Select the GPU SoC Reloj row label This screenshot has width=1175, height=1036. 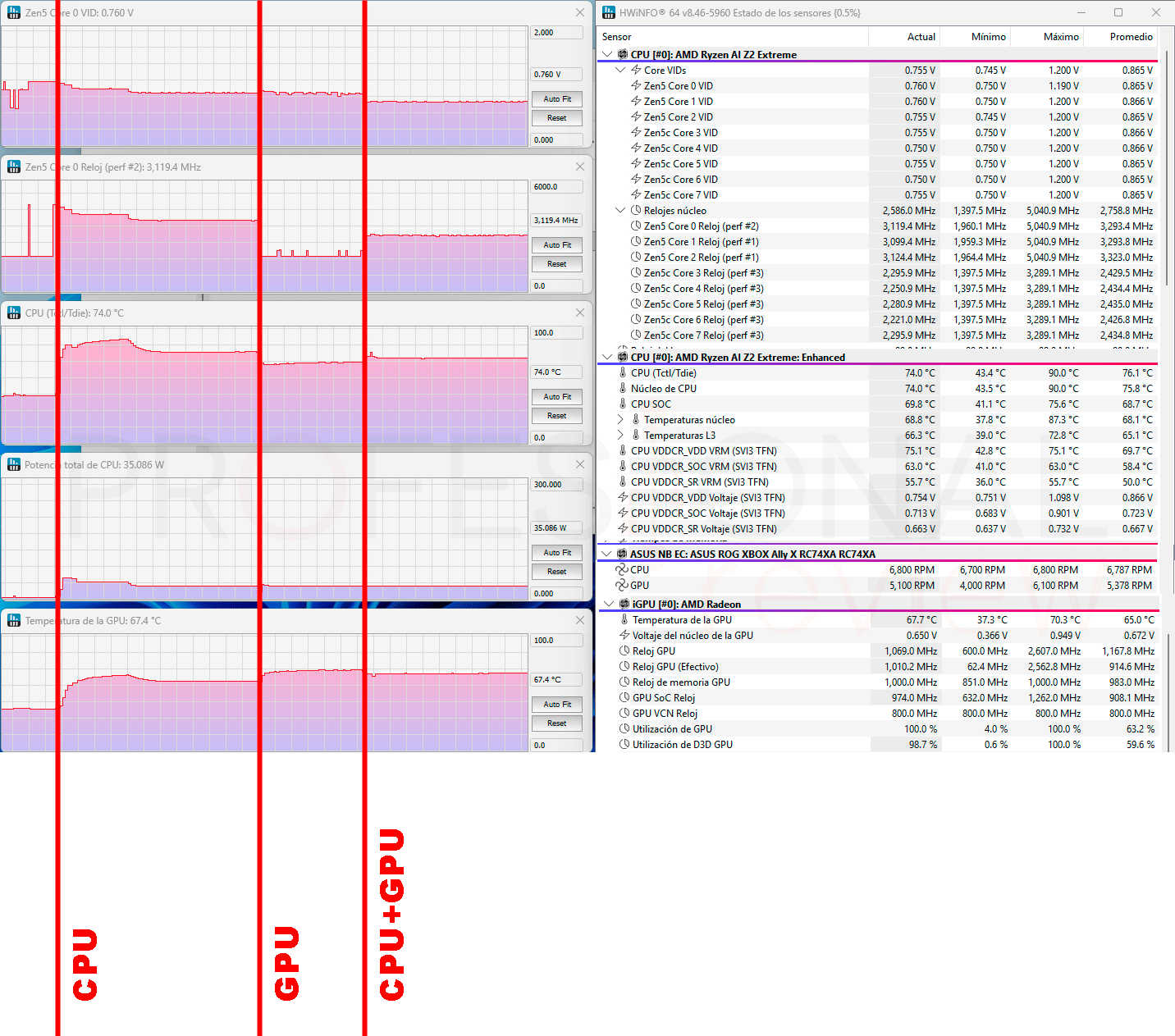(x=663, y=698)
